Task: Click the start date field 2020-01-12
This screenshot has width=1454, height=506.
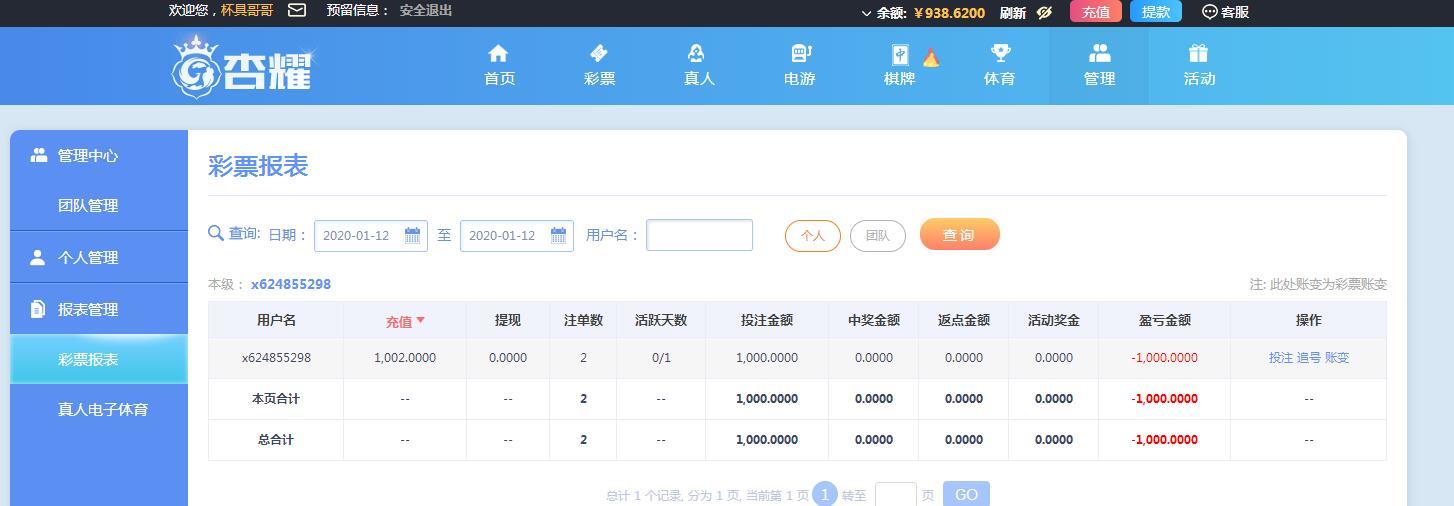Action: (371, 236)
